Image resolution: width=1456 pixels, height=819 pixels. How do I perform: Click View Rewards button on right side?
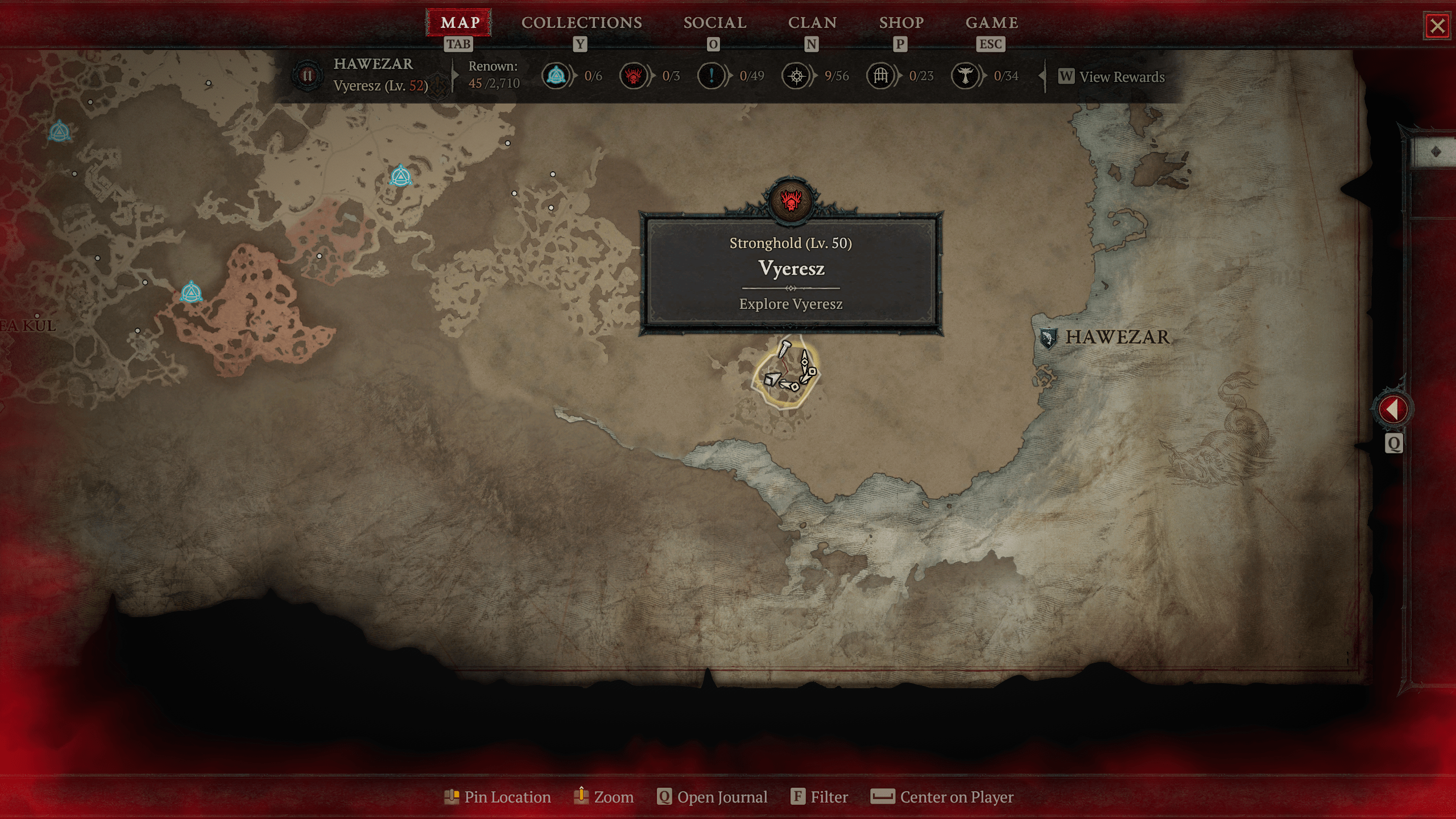coord(1112,76)
